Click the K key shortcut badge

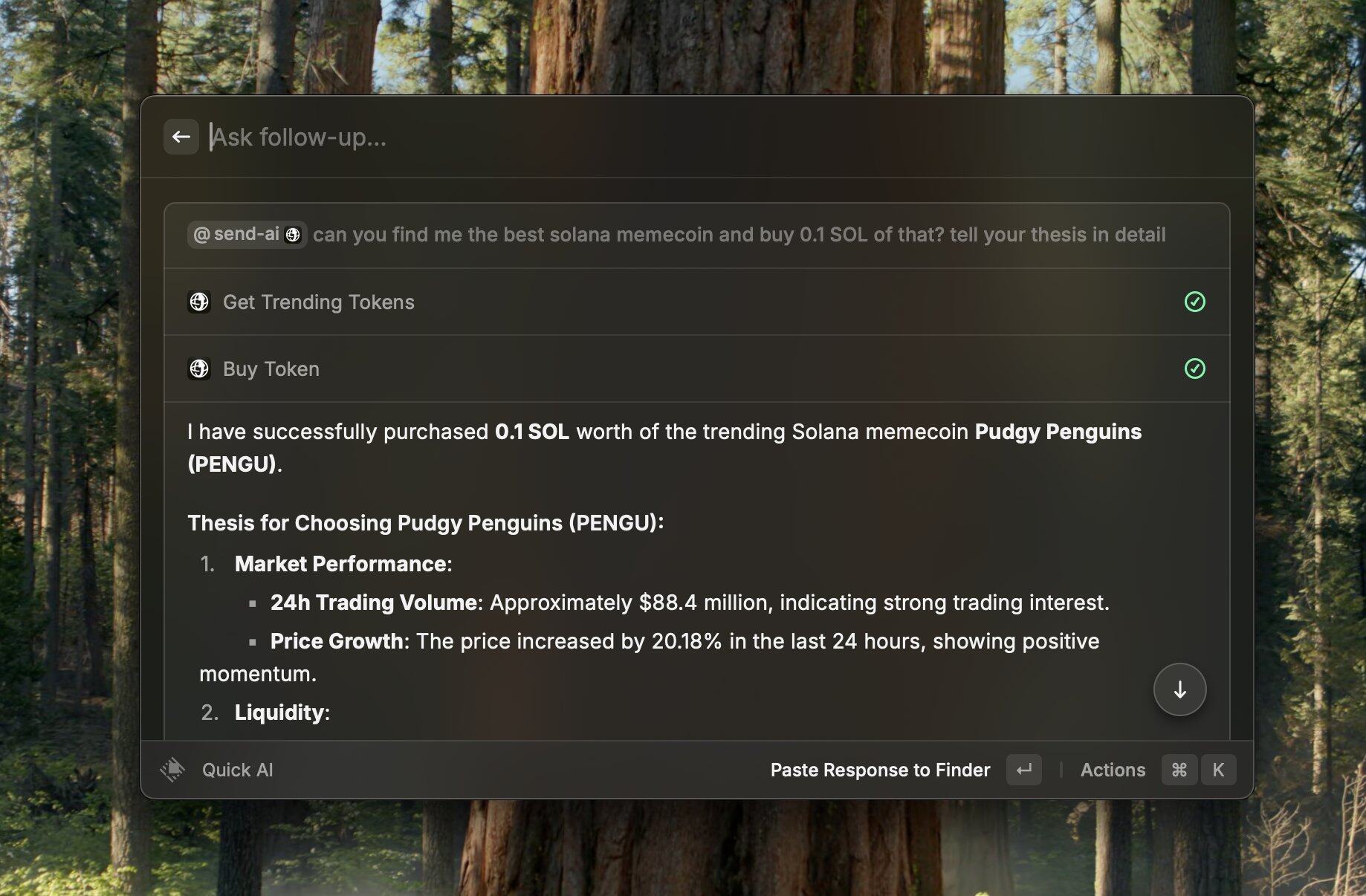1218,770
